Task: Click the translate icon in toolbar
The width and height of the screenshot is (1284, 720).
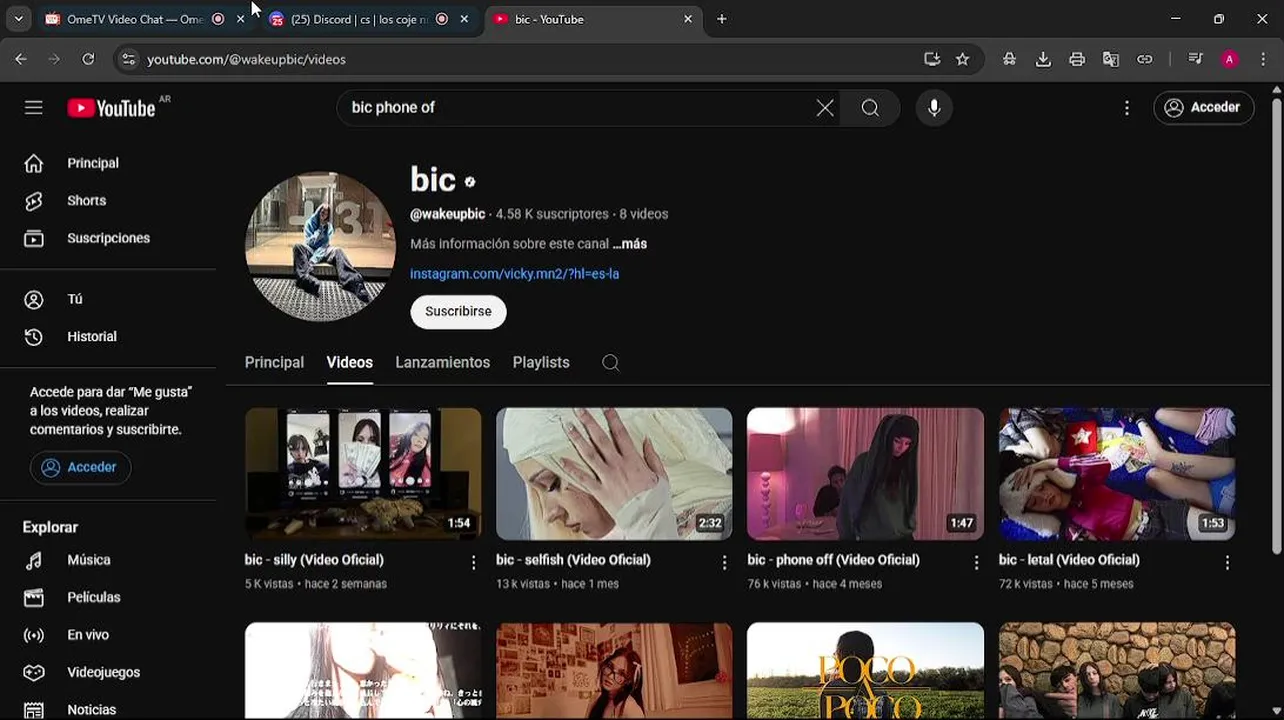Action: (1111, 59)
